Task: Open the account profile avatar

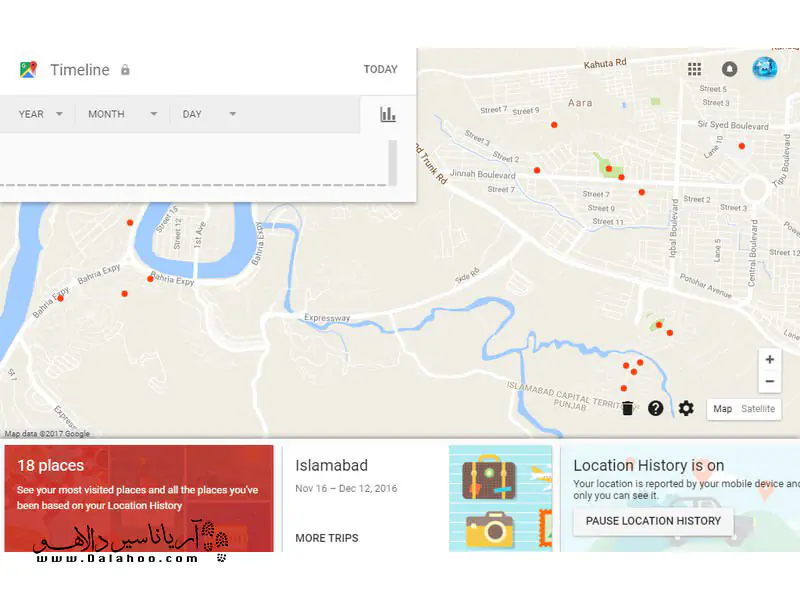Action: click(764, 68)
